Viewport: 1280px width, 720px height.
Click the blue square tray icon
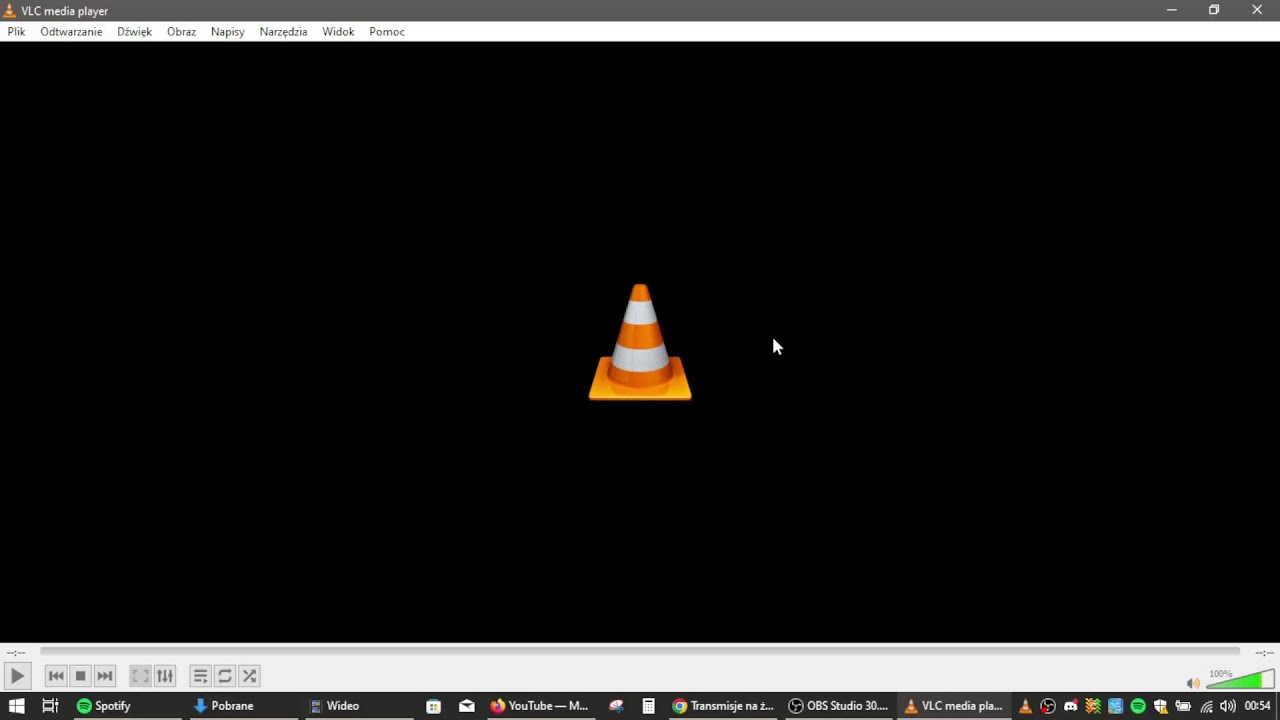[x=1116, y=706]
